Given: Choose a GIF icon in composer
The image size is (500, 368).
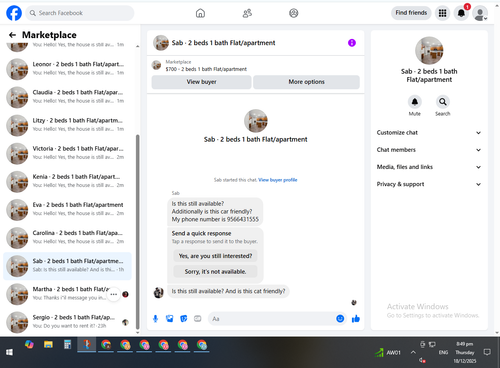Looking at the screenshot, I should pyautogui.click(x=198, y=319).
